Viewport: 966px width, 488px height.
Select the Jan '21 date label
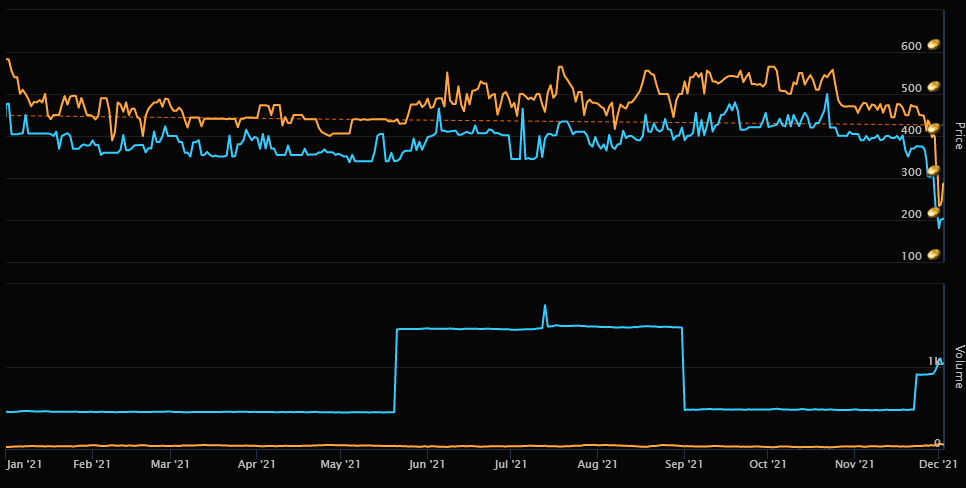(x=23, y=464)
